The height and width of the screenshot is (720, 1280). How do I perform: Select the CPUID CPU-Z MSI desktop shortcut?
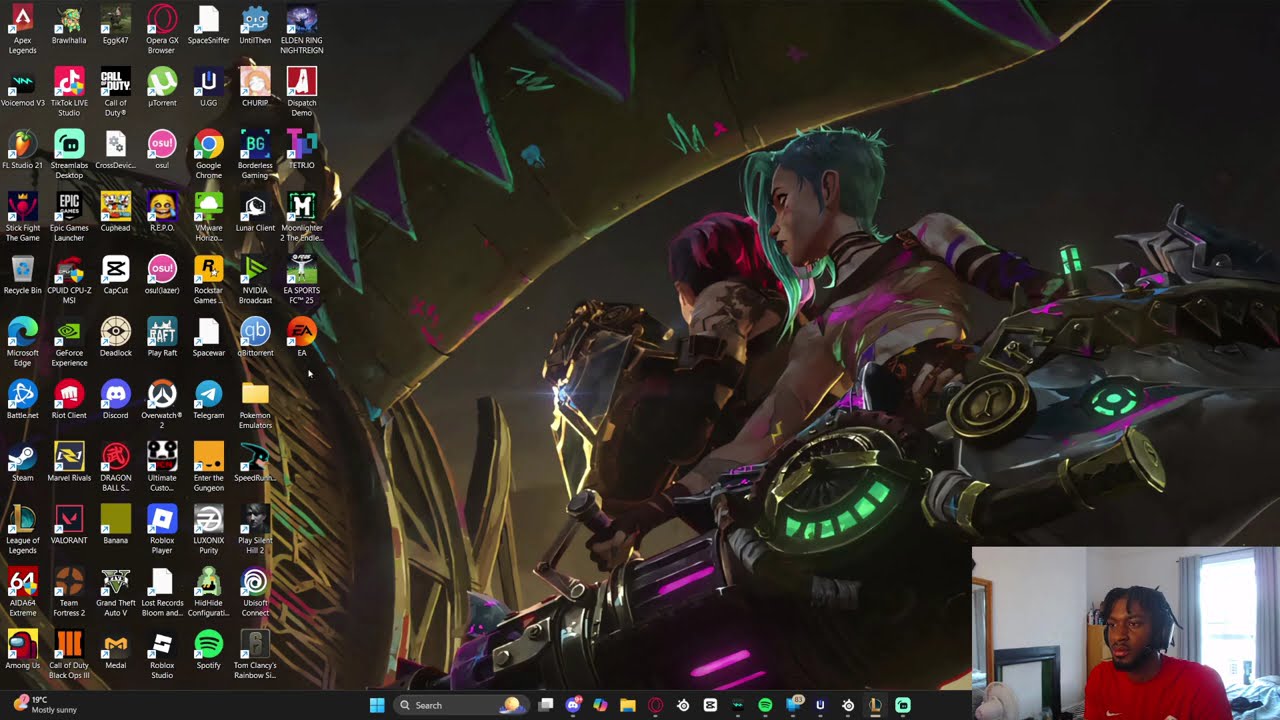[x=69, y=279]
